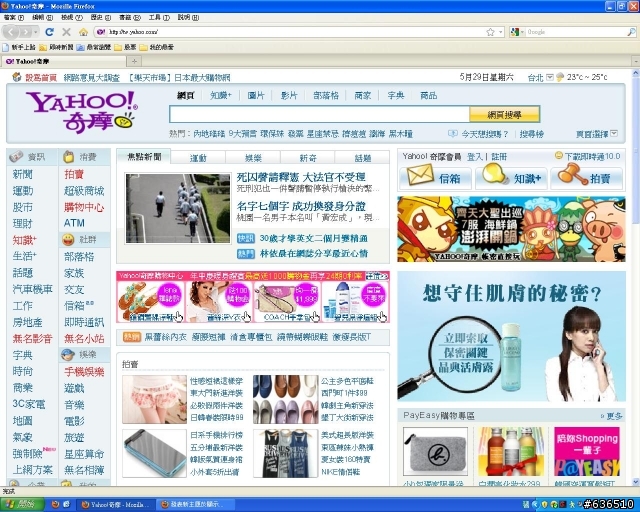Open the 檢視 menu
This screenshot has height=512, width=640.
pyautogui.click(x=72, y=18)
